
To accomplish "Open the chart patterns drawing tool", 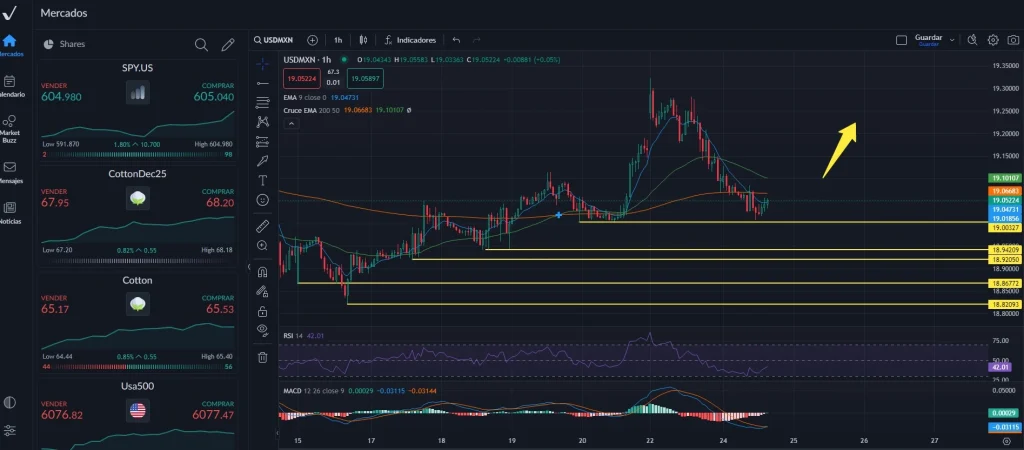I will (x=263, y=121).
